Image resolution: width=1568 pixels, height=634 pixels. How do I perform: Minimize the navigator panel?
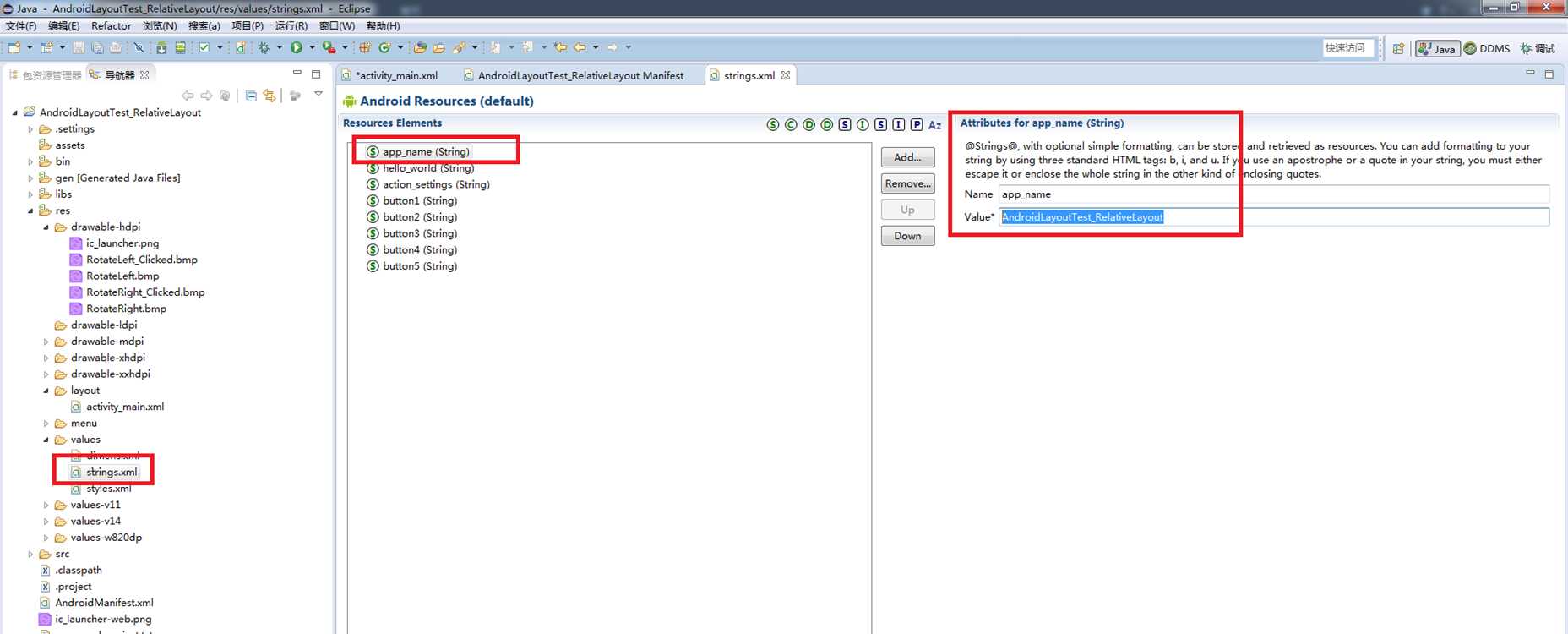click(x=297, y=74)
